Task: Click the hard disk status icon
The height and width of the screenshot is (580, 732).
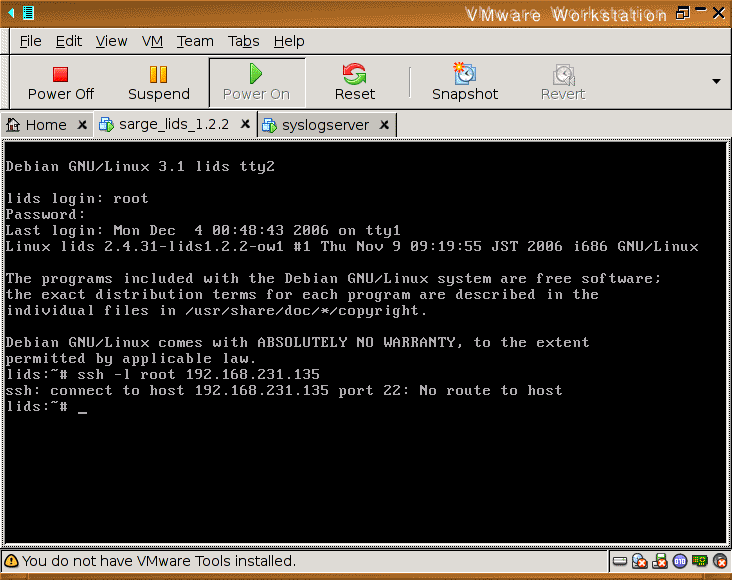Action: 620,561
